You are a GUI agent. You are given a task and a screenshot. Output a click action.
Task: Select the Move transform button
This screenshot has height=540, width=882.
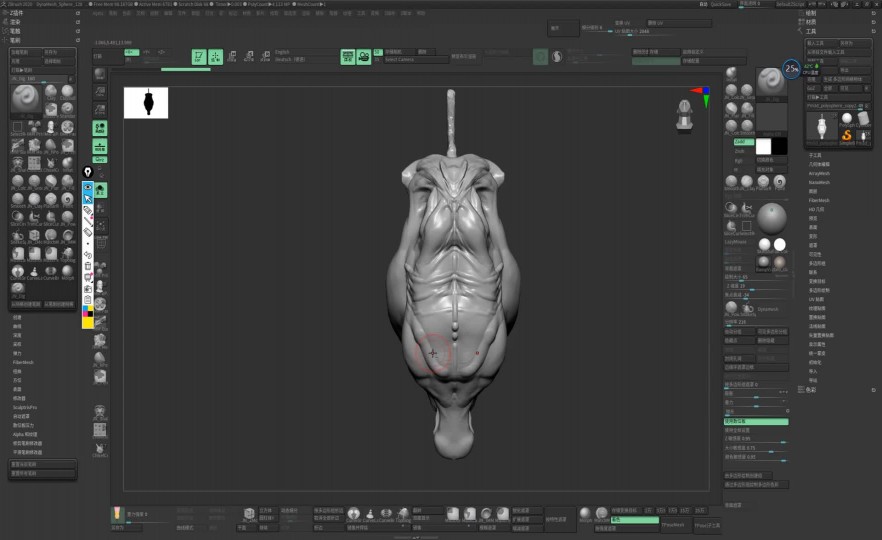(x=232, y=57)
